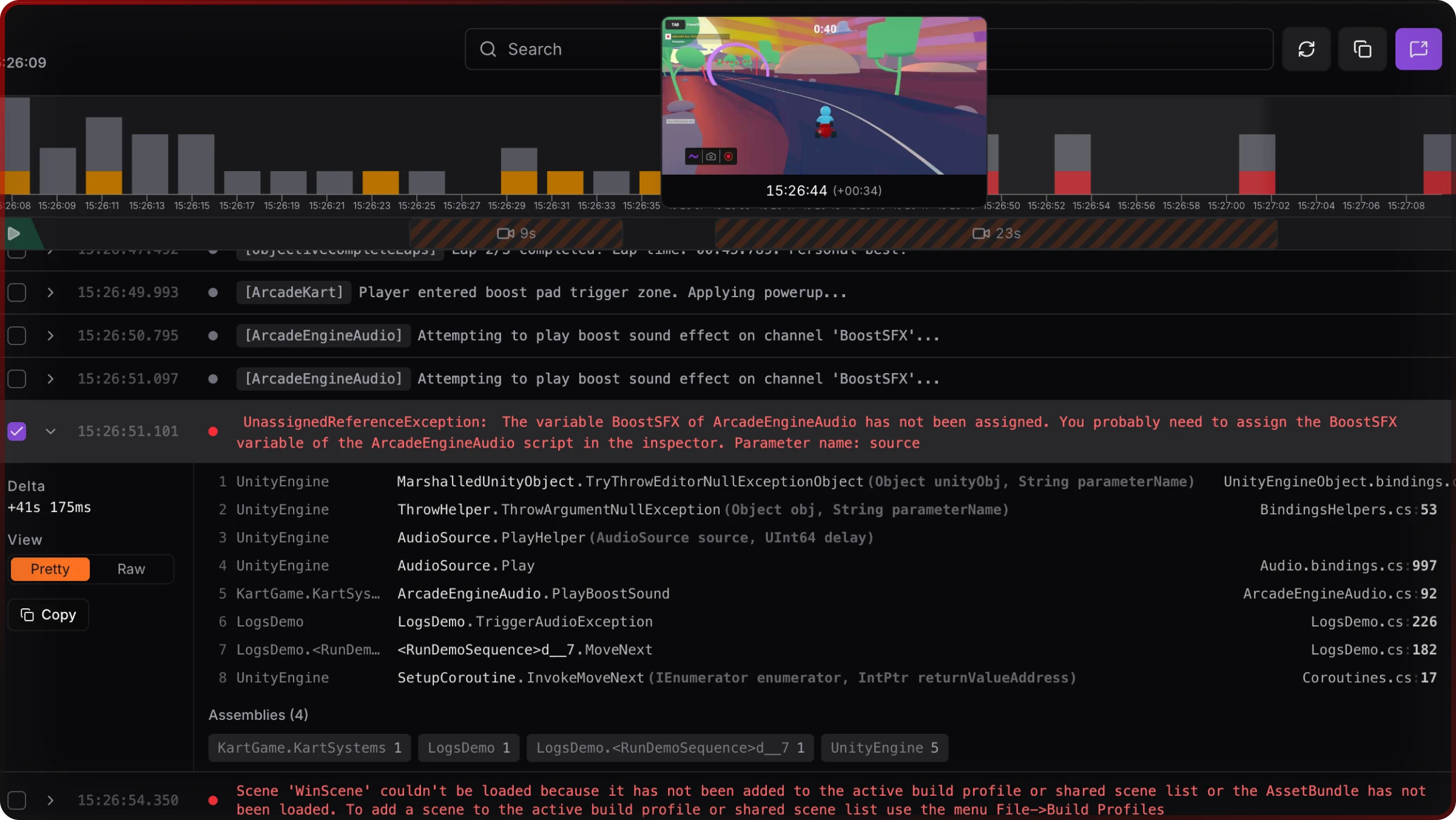
Task: Click the [ArcadeEngineAudio] tag on the 15:26:51.097 row
Action: pyautogui.click(x=323, y=378)
